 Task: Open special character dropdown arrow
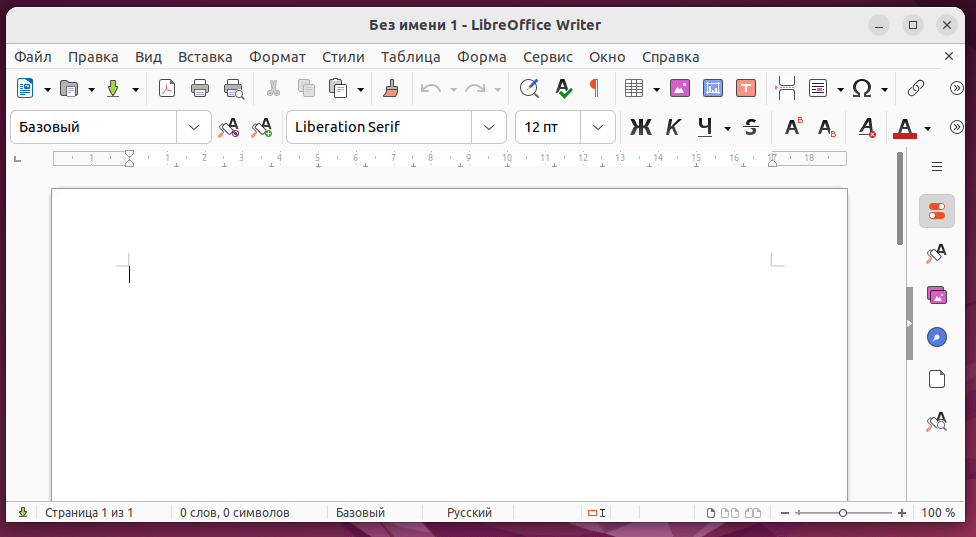pyautogui.click(x=884, y=90)
